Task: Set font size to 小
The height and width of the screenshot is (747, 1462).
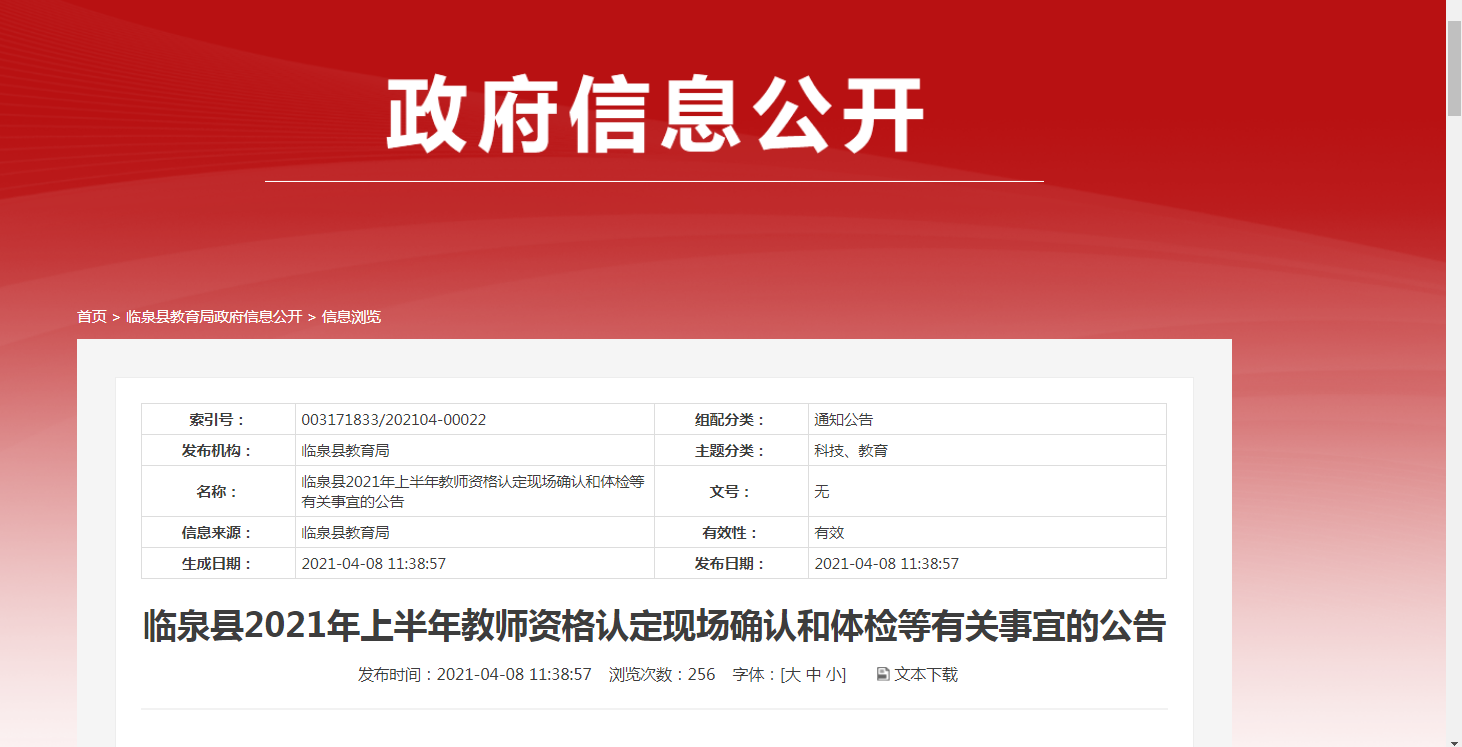Action: 834,675
